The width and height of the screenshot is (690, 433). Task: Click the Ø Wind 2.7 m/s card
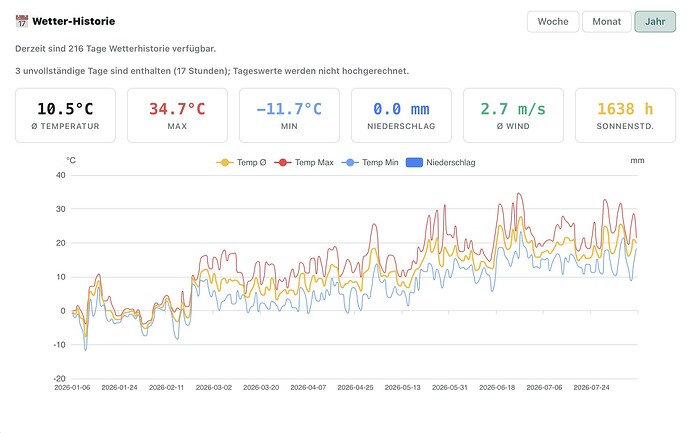(x=513, y=115)
